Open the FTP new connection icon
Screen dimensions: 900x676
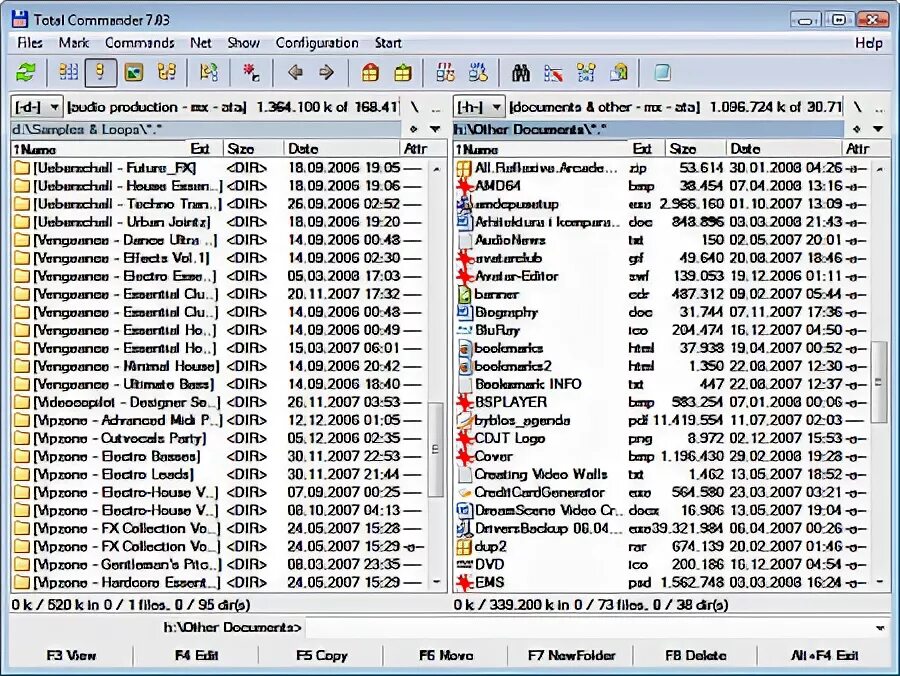coord(478,73)
